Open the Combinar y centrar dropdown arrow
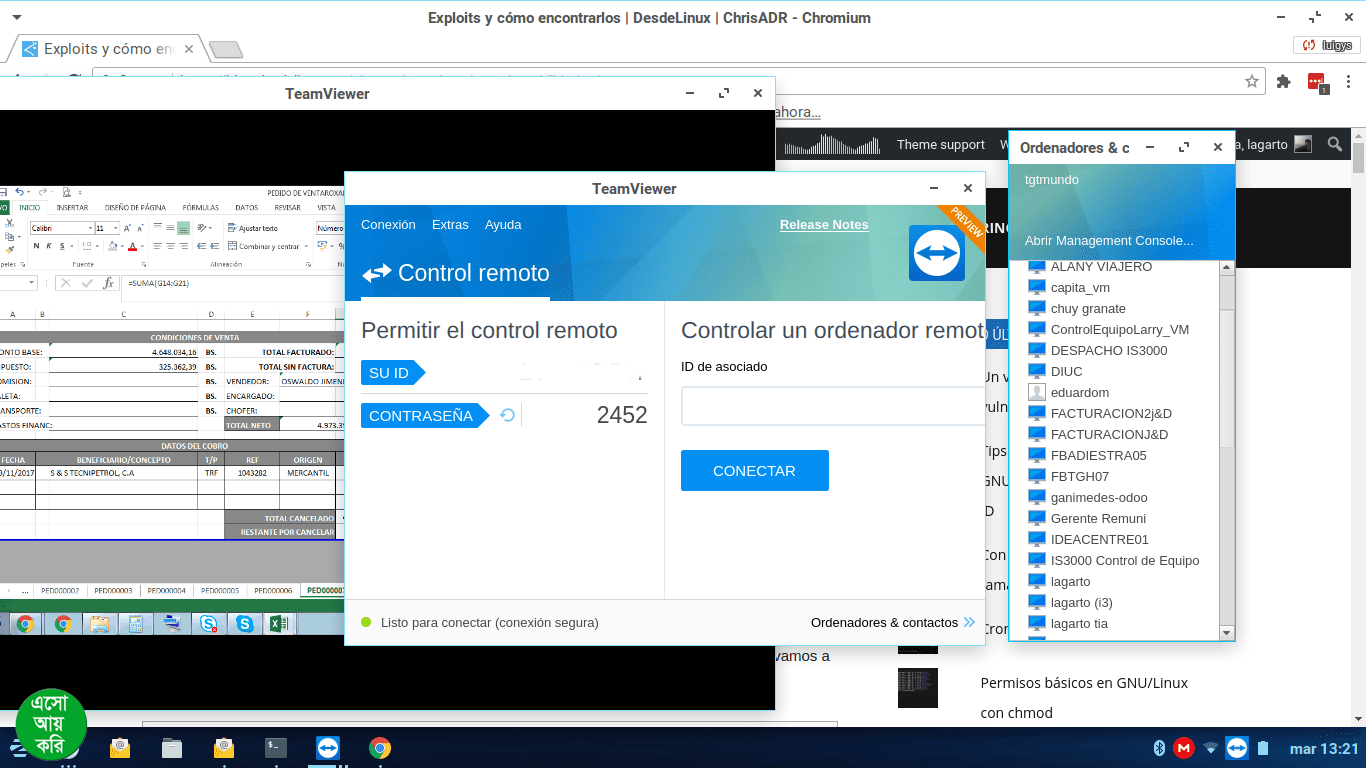This screenshot has width=1366, height=768. click(x=304, y=246)
